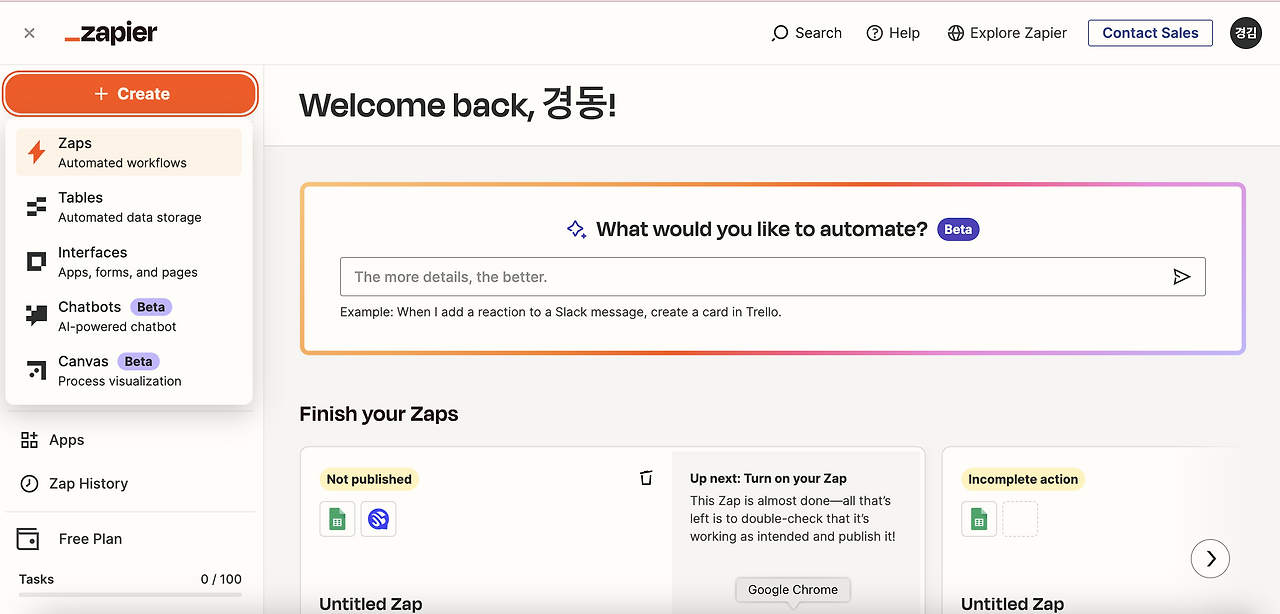Delete the Untitled Zap with the trash icon
Screen dimensions: 1280x614
pos(646,478)
